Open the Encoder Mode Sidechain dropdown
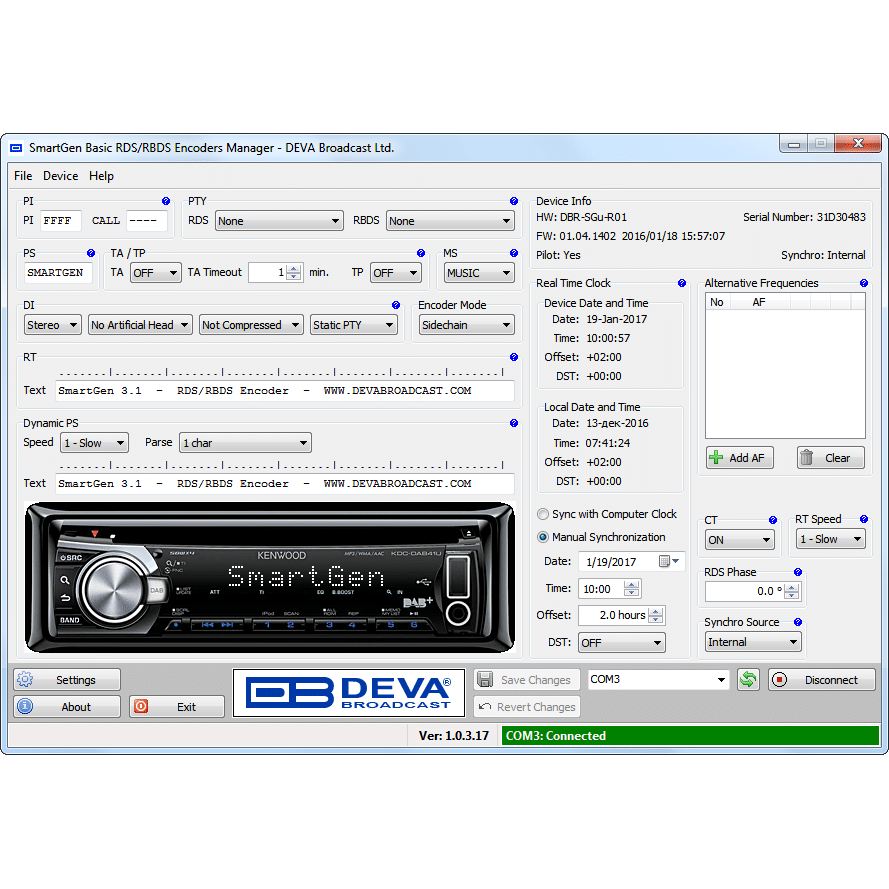The height and width of the screenshot is (889, 889). pos(467,325)
